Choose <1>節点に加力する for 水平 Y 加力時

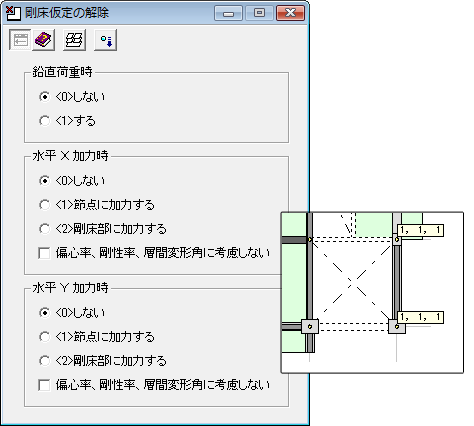[x=44, y=337]
